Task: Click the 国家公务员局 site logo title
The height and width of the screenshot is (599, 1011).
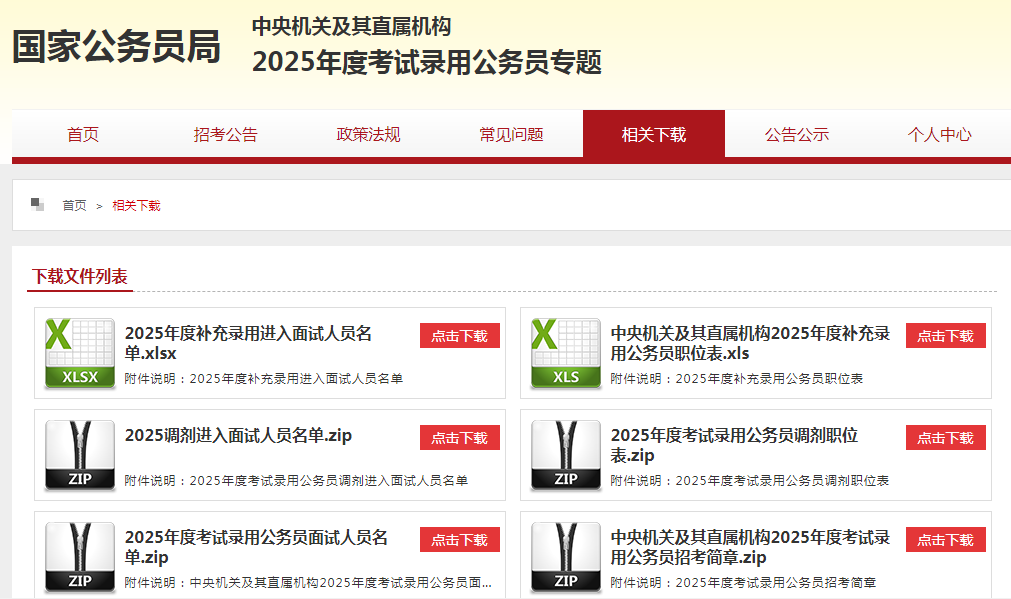Action: pos(116,46)
